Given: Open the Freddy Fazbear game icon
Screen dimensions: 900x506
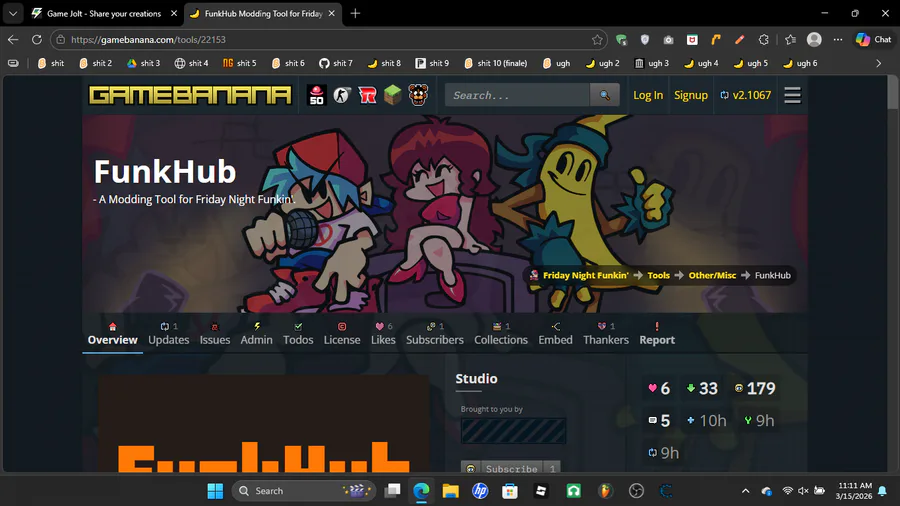Looking at the screenshot, I should pyautogui.click(x=418, y=95).
